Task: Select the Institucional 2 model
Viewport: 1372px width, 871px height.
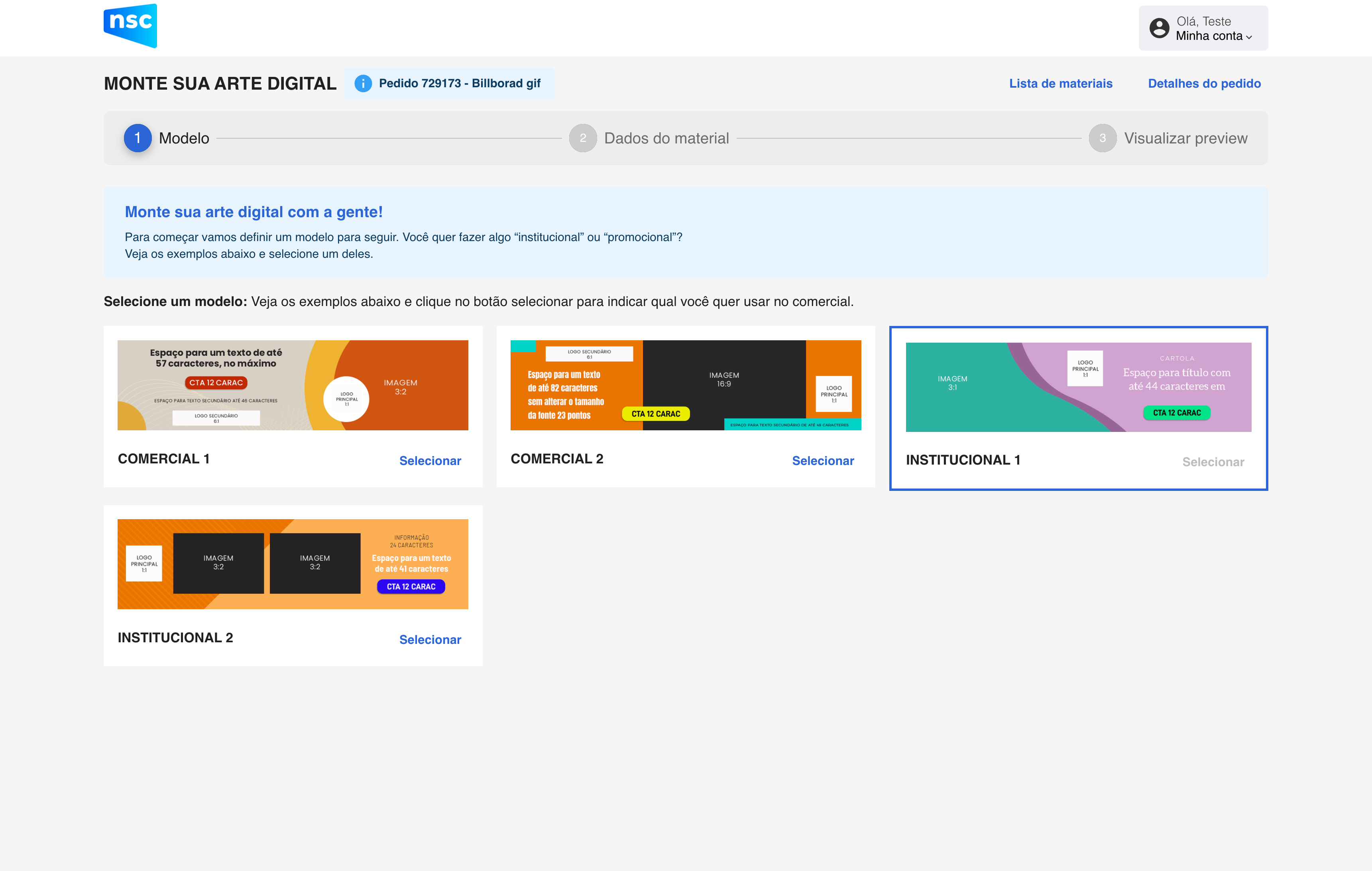Action: tap(430, 639)
